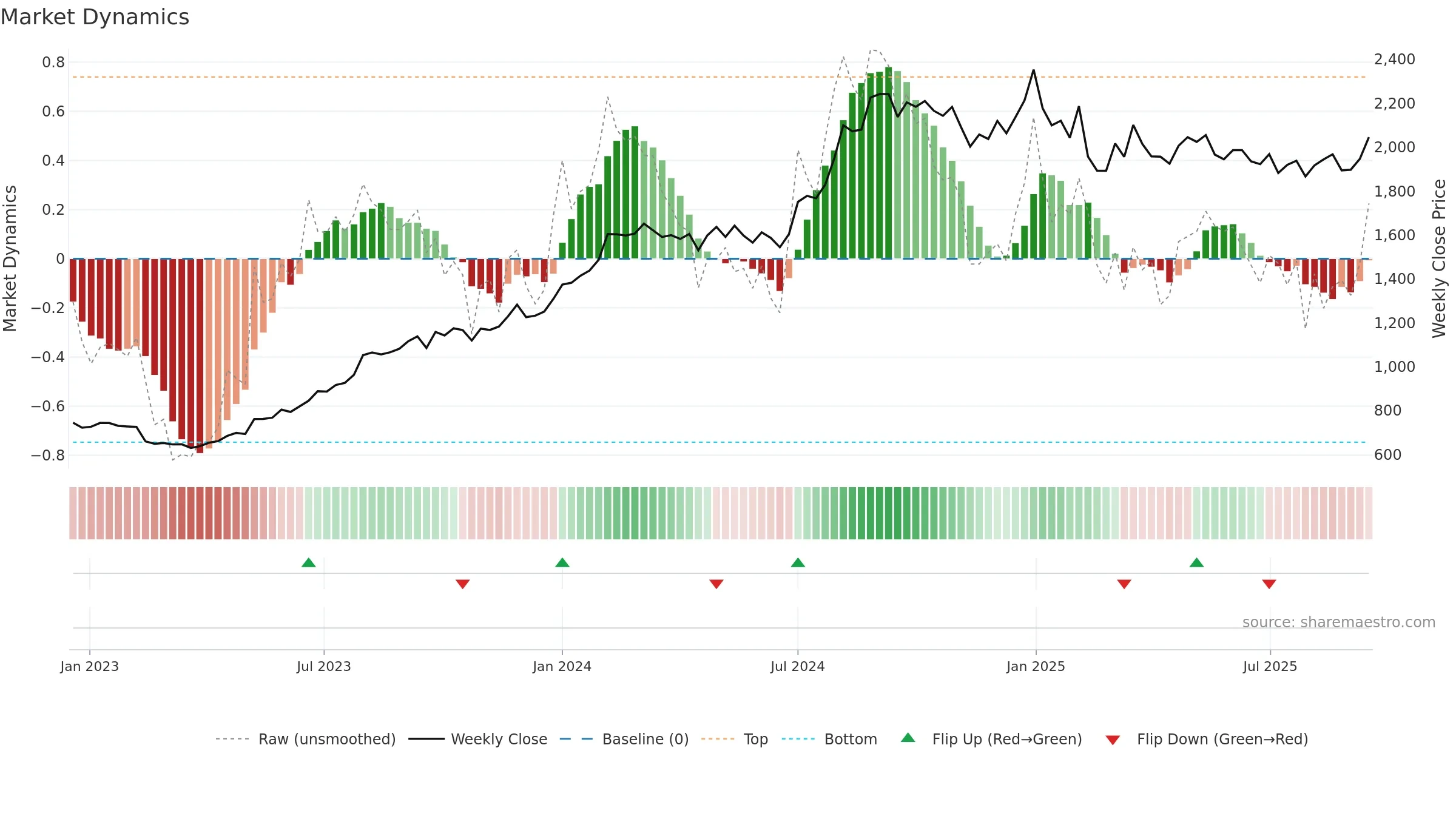Select the green Flip Up marker at Jan 2024

[x=562, y=562]
